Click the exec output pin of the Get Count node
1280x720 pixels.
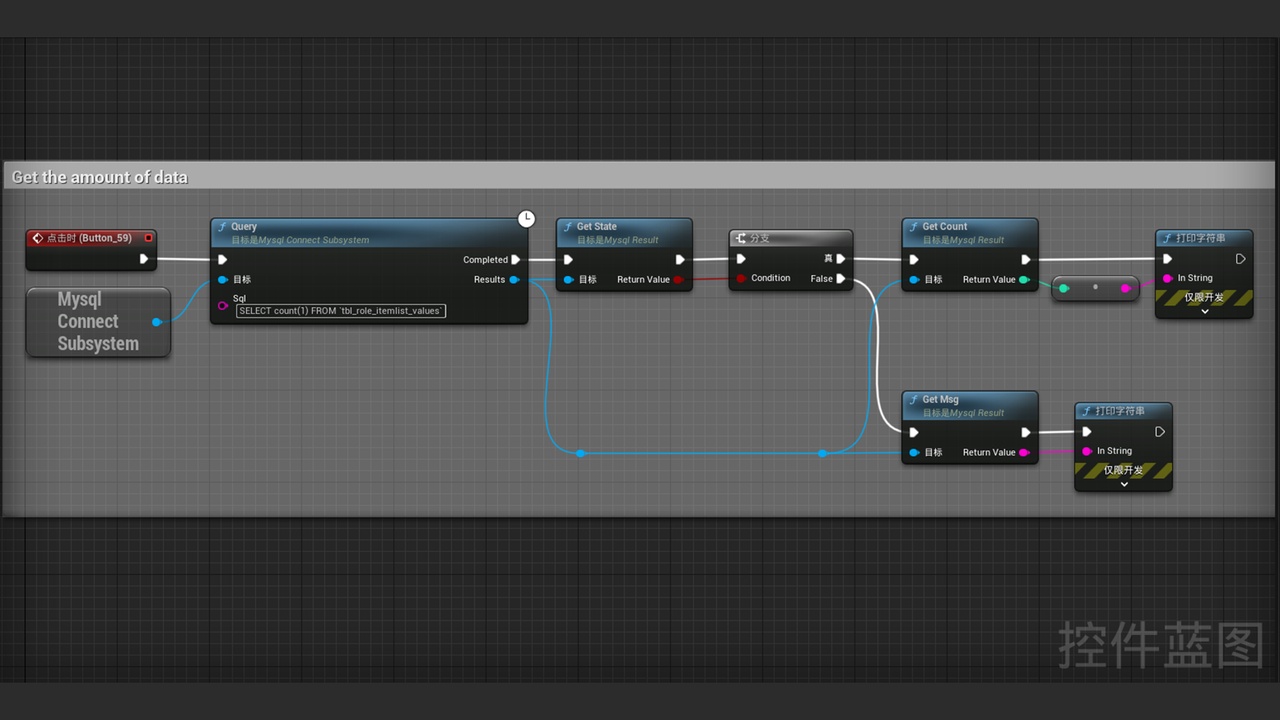pos(1026,260)
